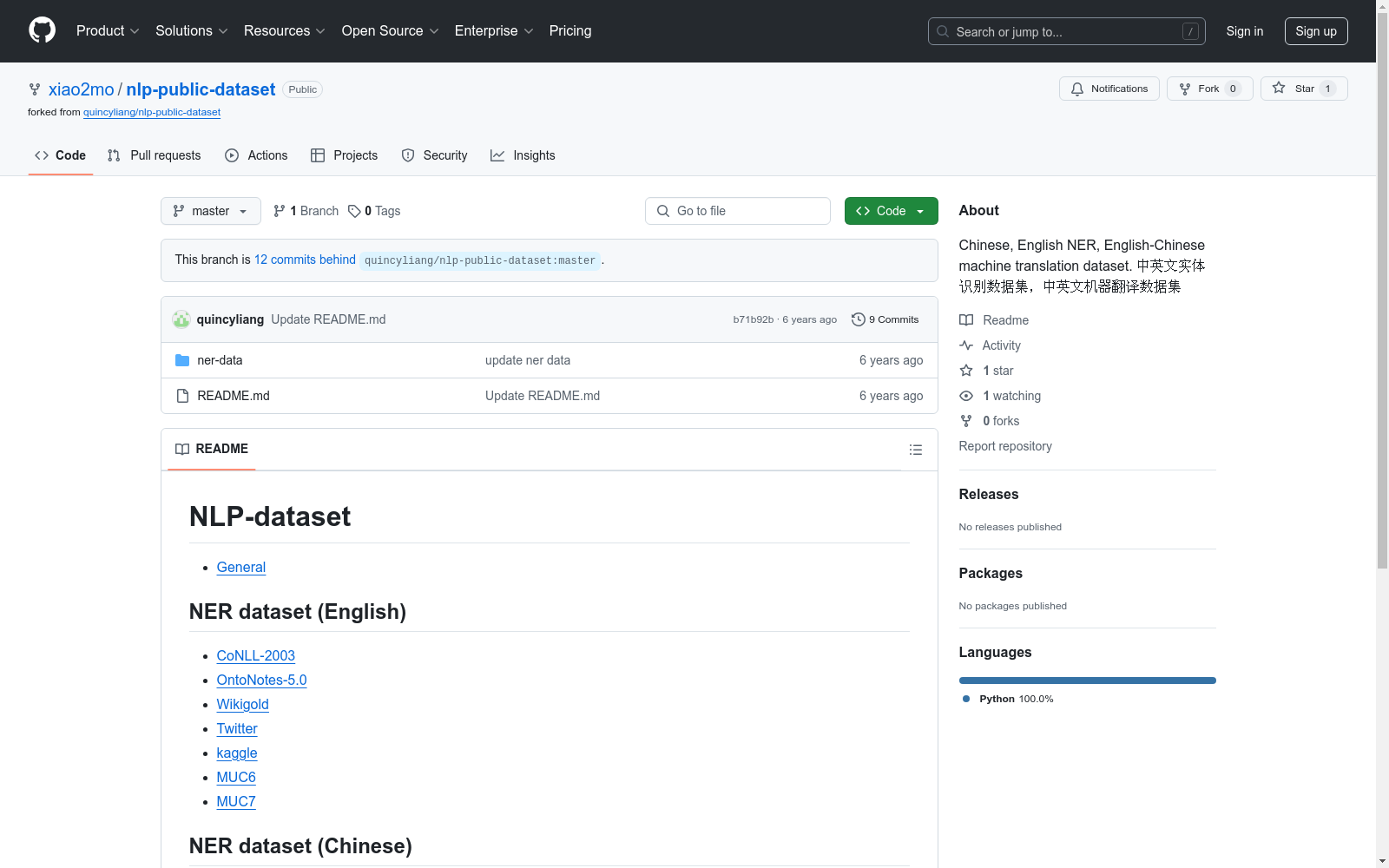Click the README.md file icon
1389x868 pixels.
pyautogui.click(x=182, y=396)
